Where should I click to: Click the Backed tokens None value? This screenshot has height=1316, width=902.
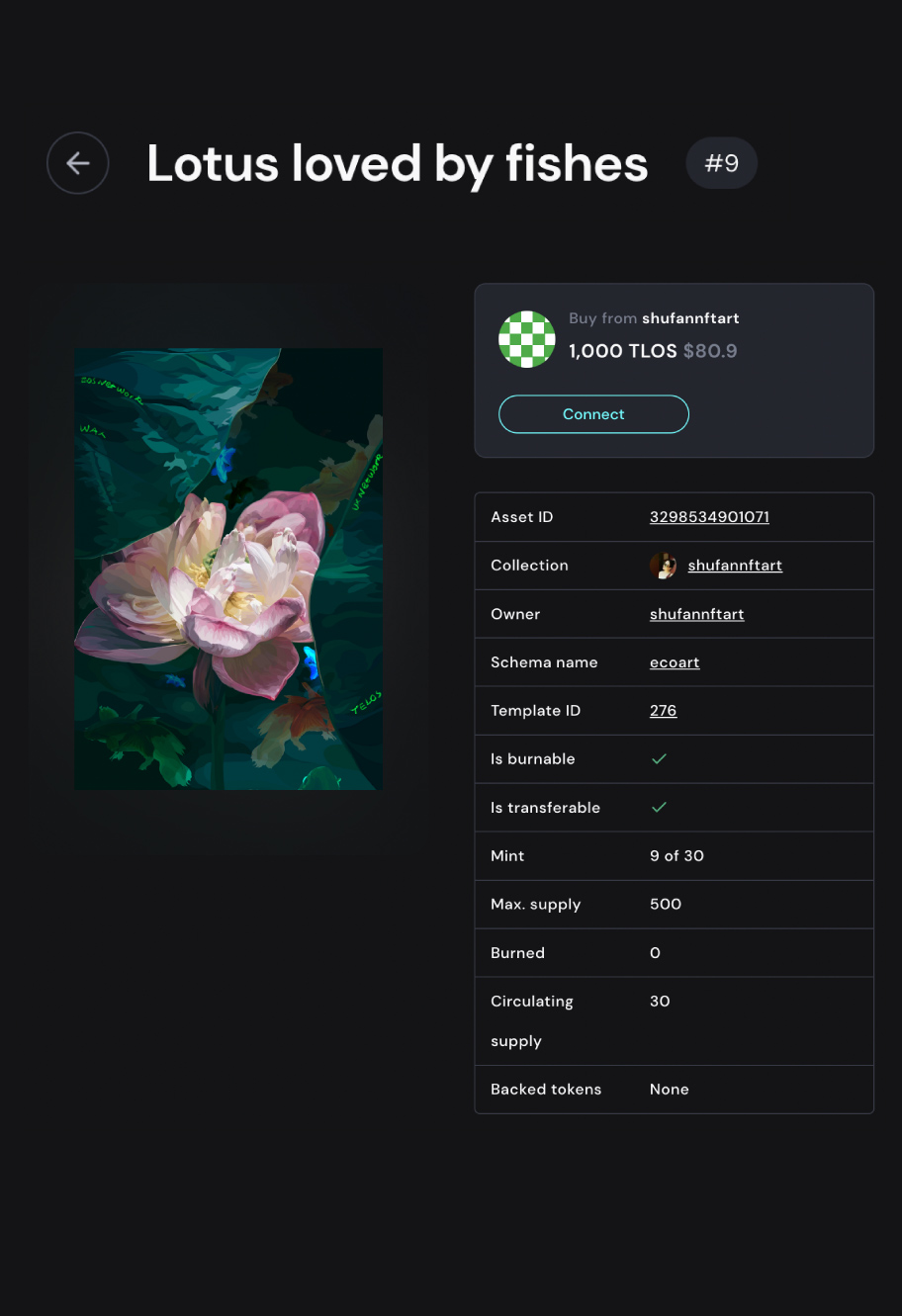[x=670, y=1090]
